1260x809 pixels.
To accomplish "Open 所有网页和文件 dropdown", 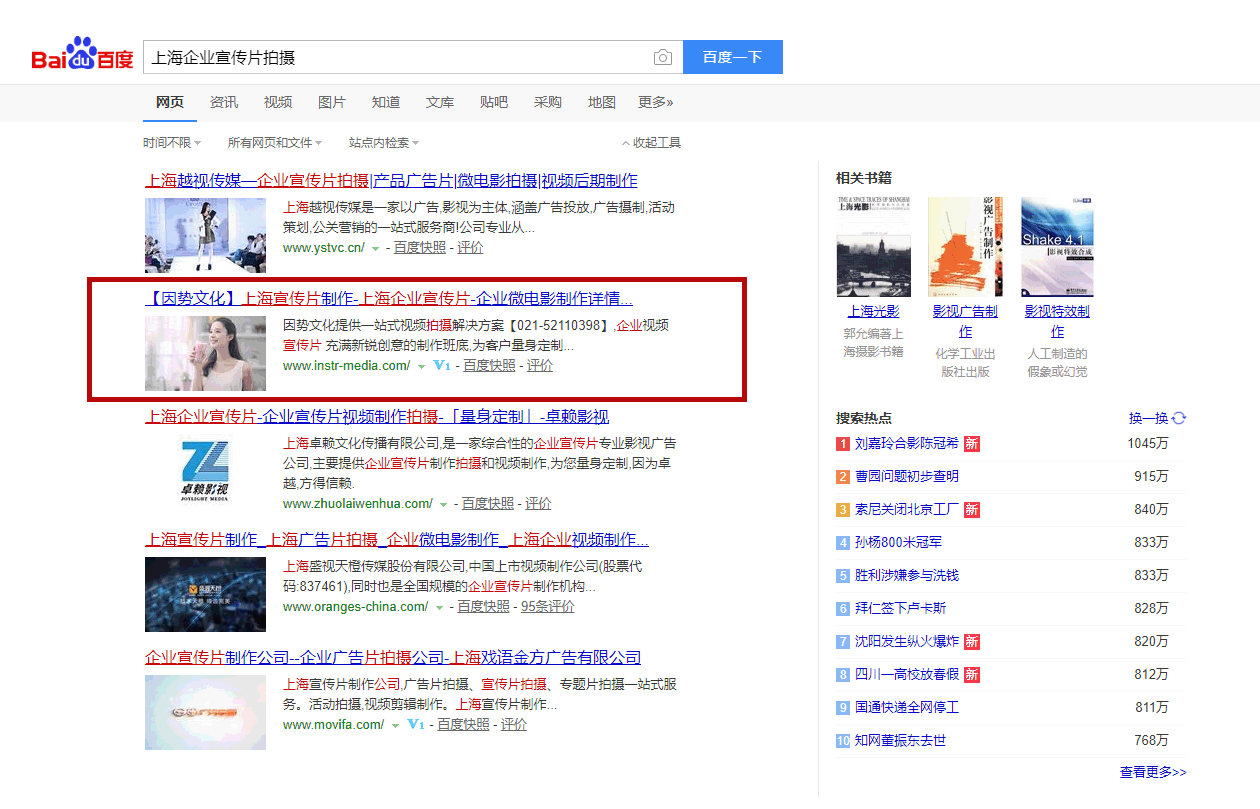I will pos(275,143).
